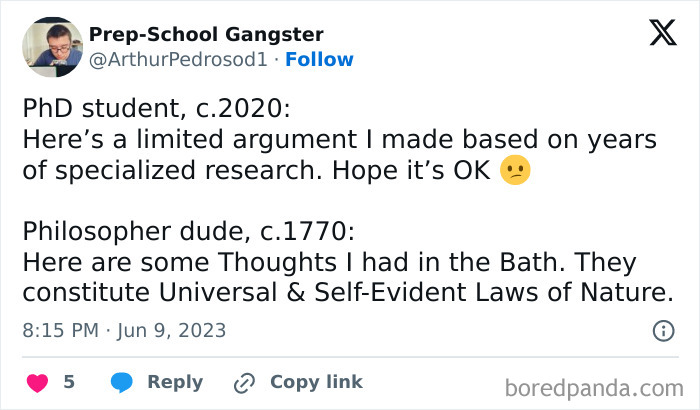700x410 pixels.
Task: Open the tweet info icon
Action: click(x=662, y=330)
